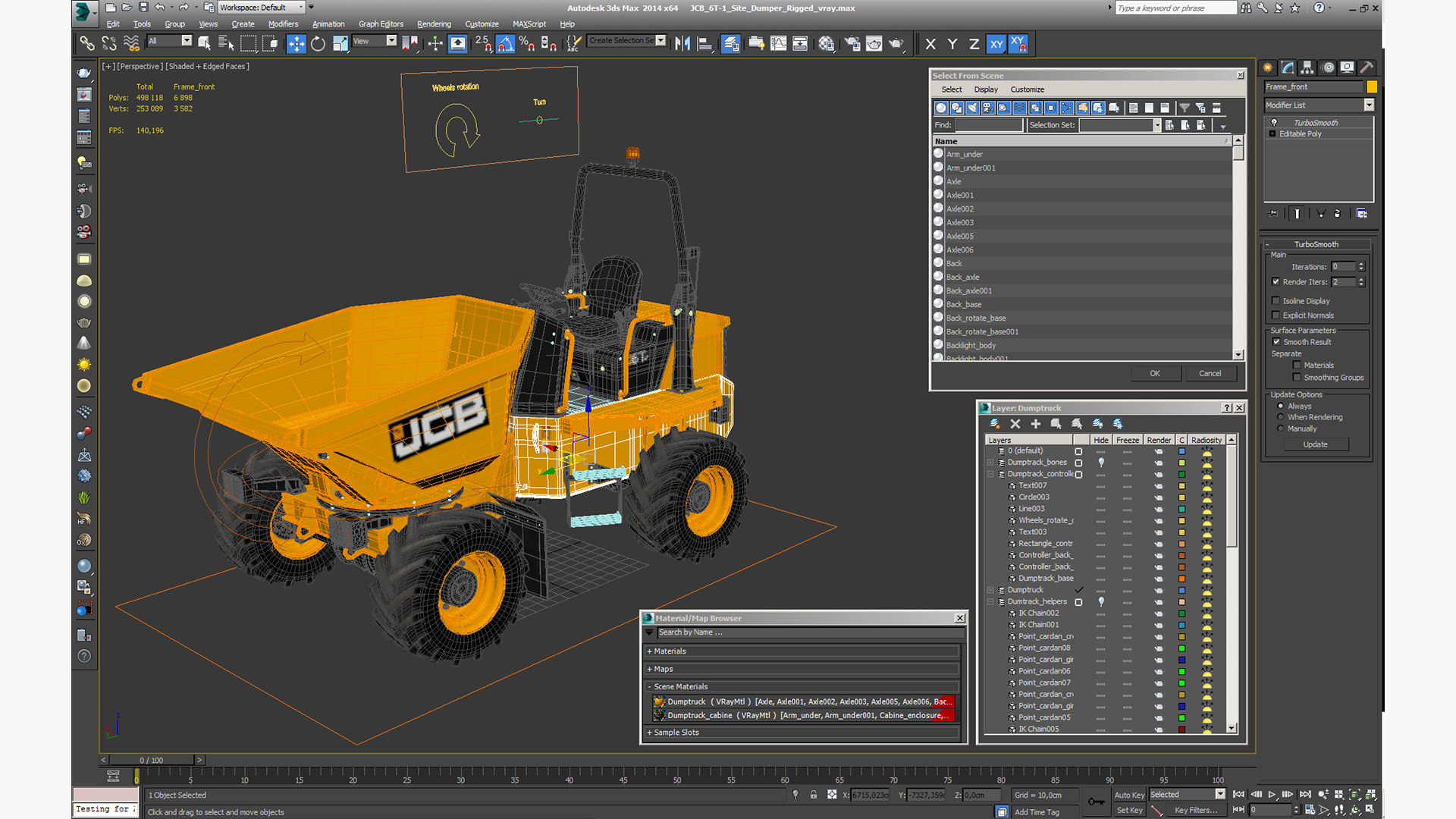Click the Render Production teapot icon

896,43
